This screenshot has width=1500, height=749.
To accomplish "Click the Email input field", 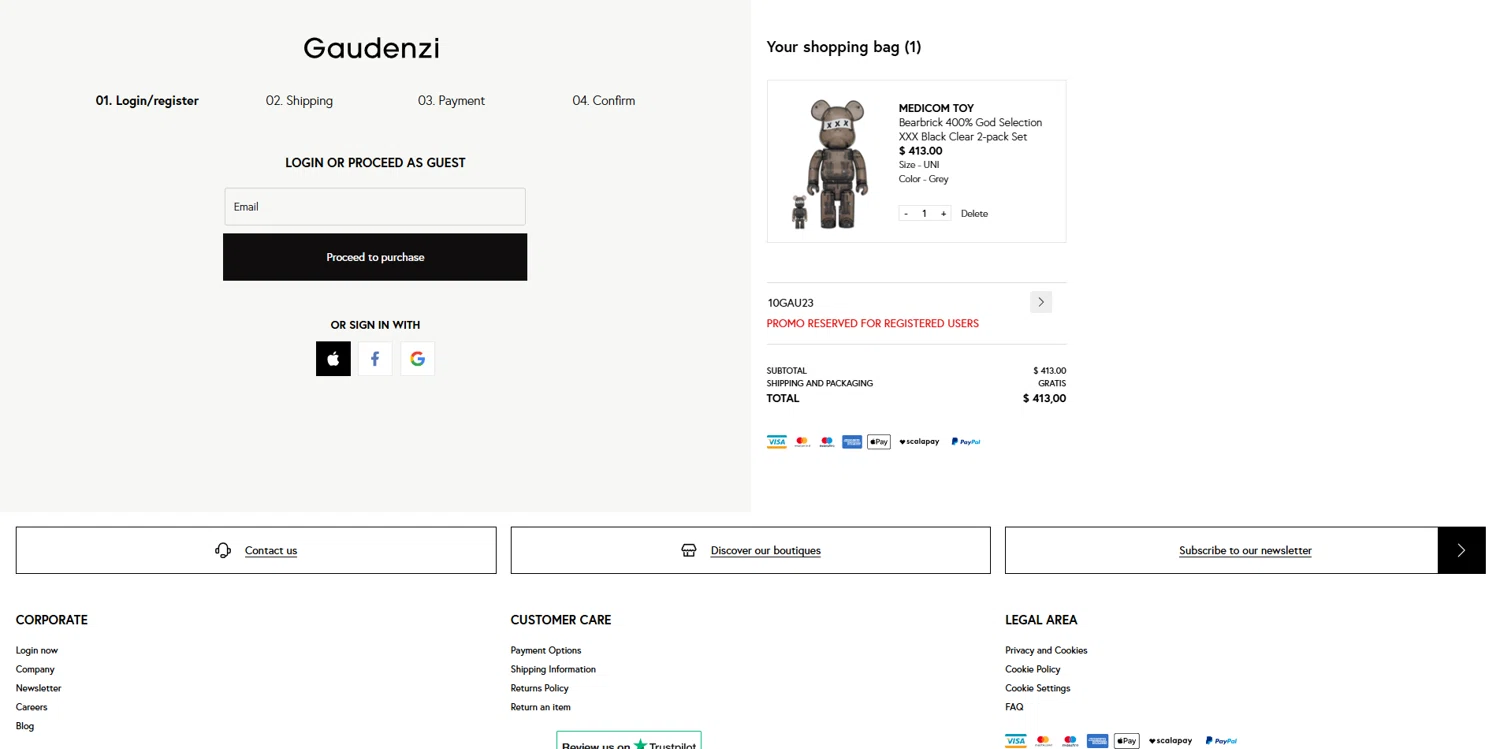I will coord(375,207).
